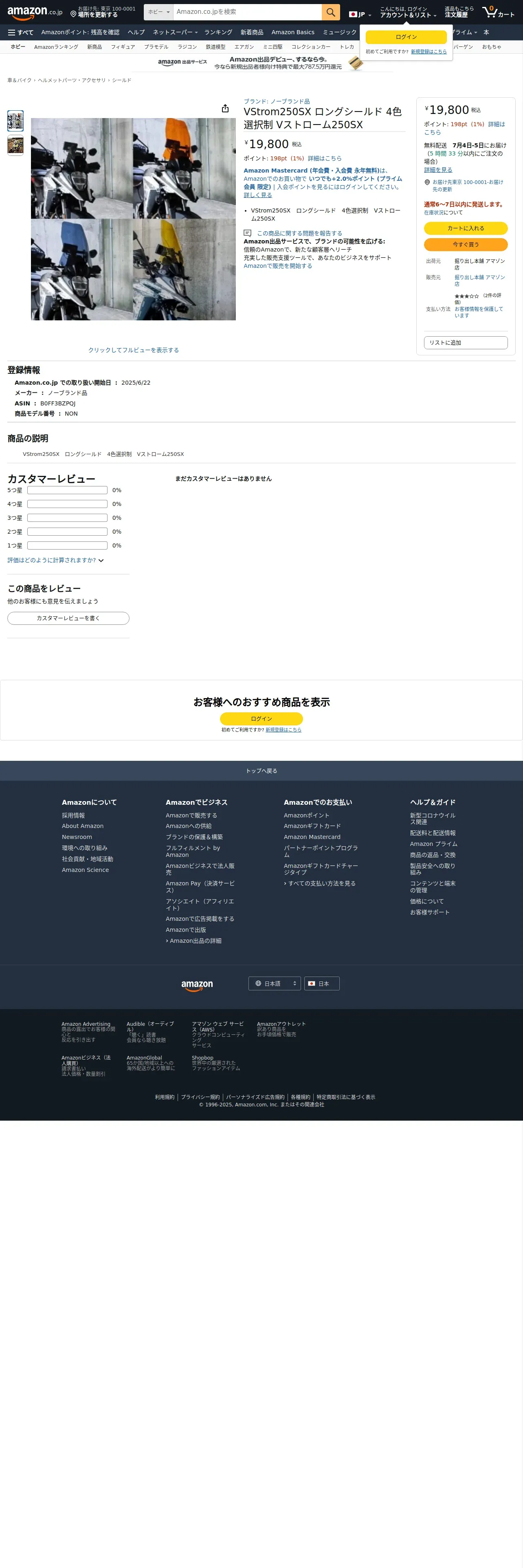Click 詳細を見る delivery link
This screenshot has height=1568, width=523.
pos(438,170)
